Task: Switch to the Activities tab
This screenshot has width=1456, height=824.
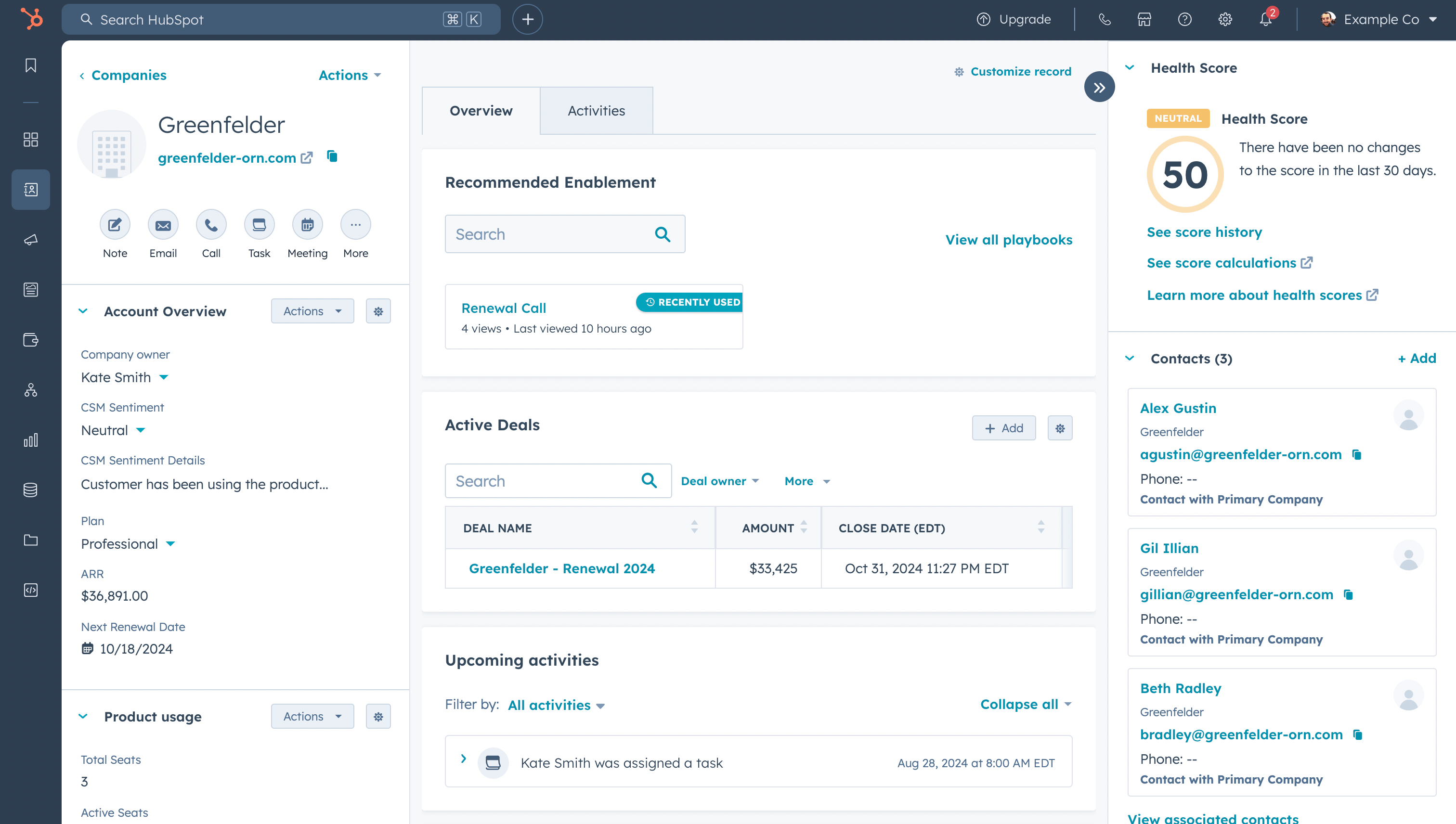Action: click(596, 111)
